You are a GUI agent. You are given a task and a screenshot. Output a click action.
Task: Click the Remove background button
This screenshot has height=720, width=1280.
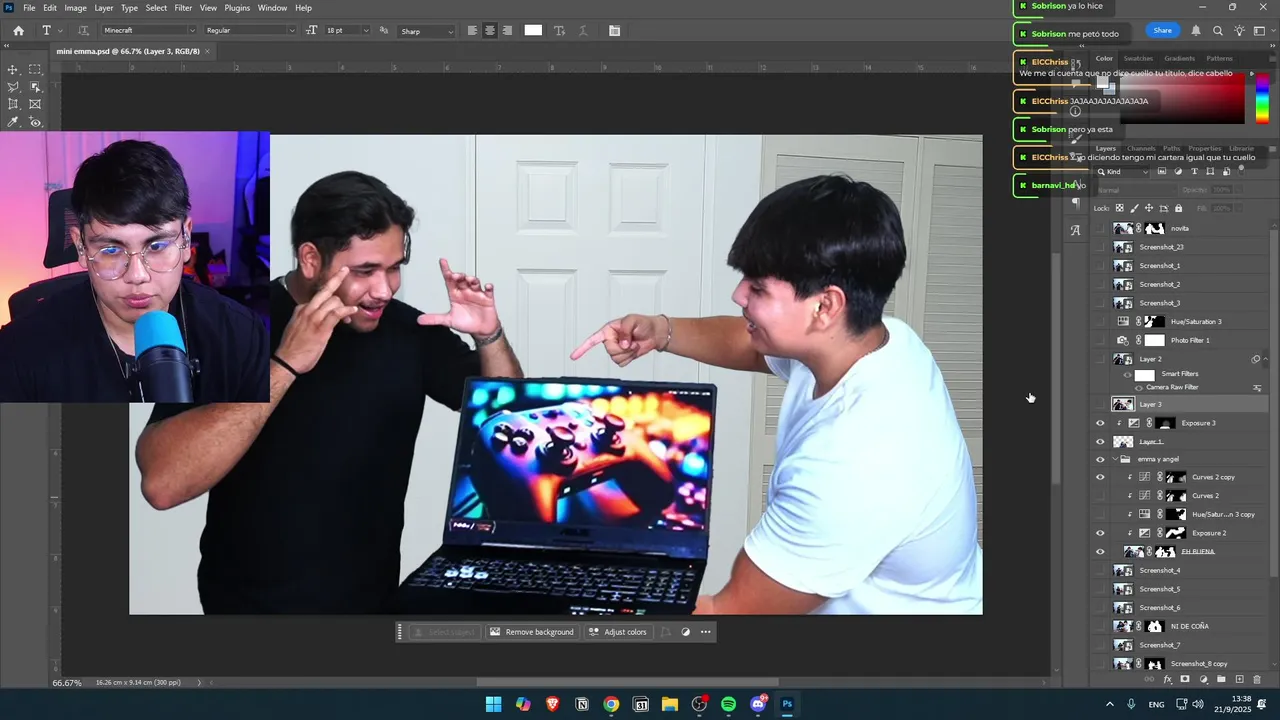coord(531,632)
